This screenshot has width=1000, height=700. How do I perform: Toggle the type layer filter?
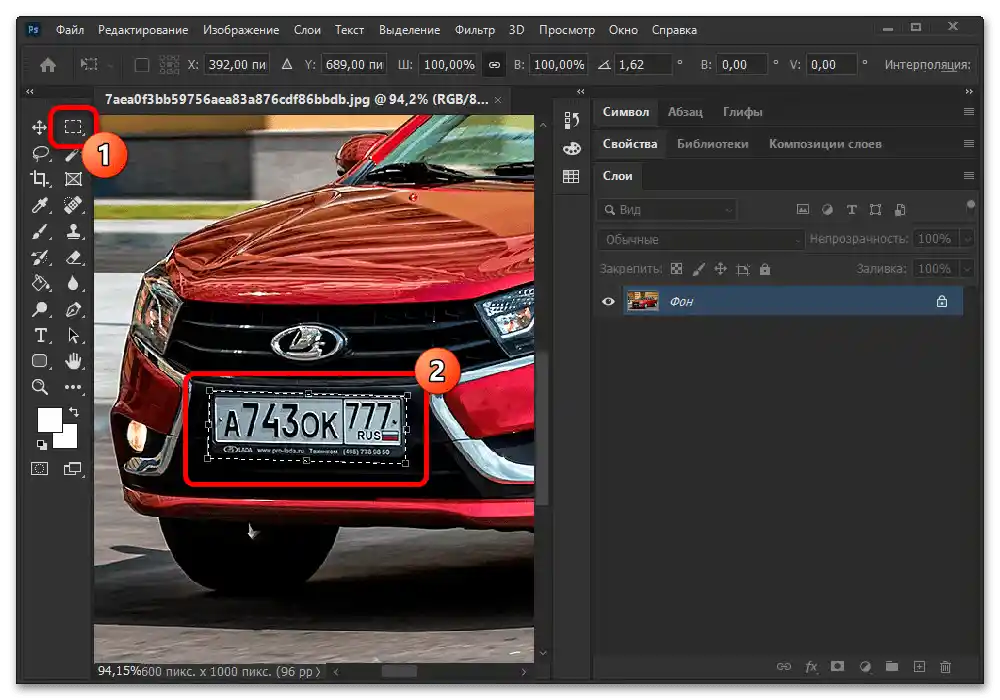[x=851, y=210]
